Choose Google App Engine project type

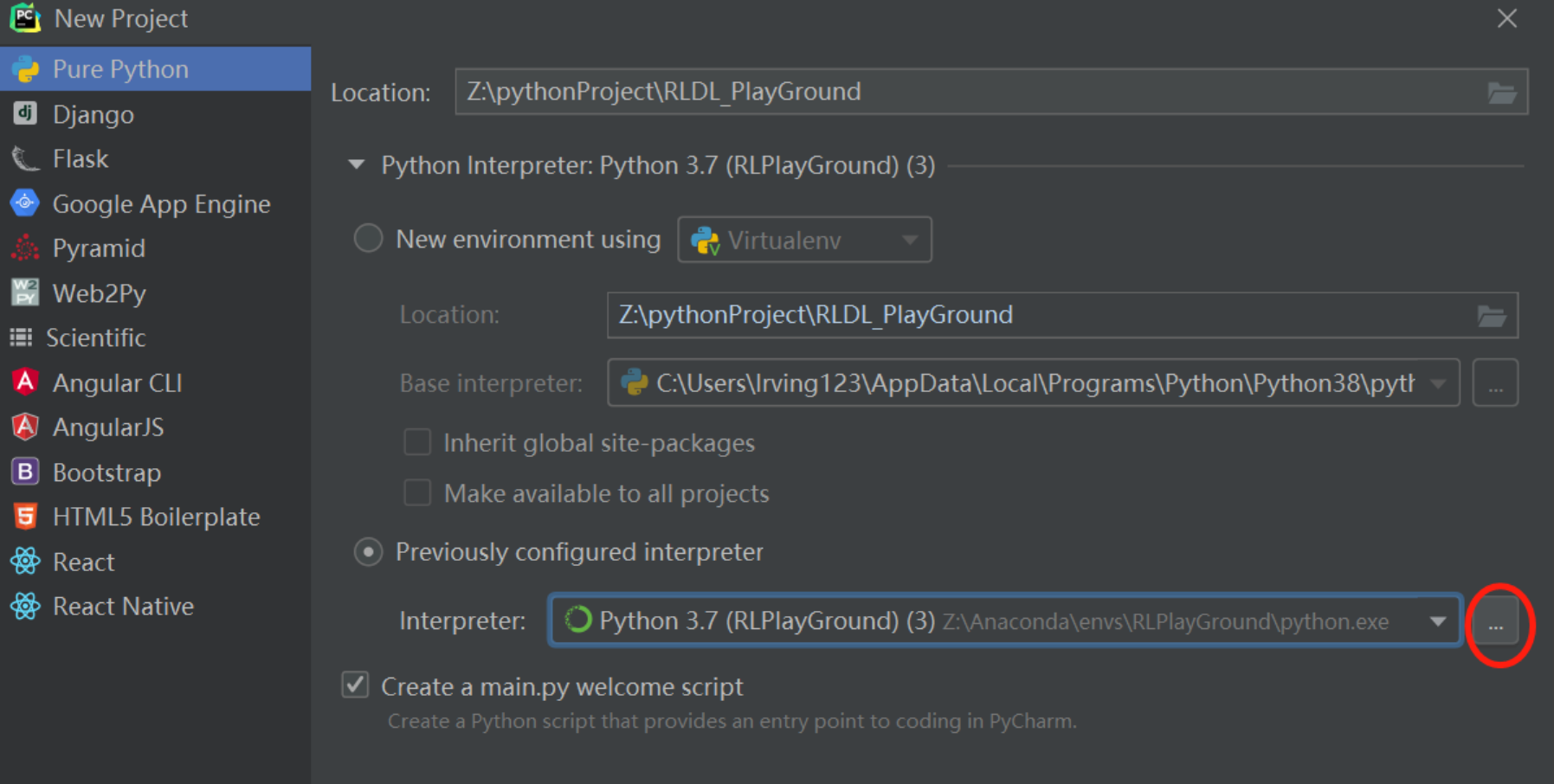(x=161, y=203)
